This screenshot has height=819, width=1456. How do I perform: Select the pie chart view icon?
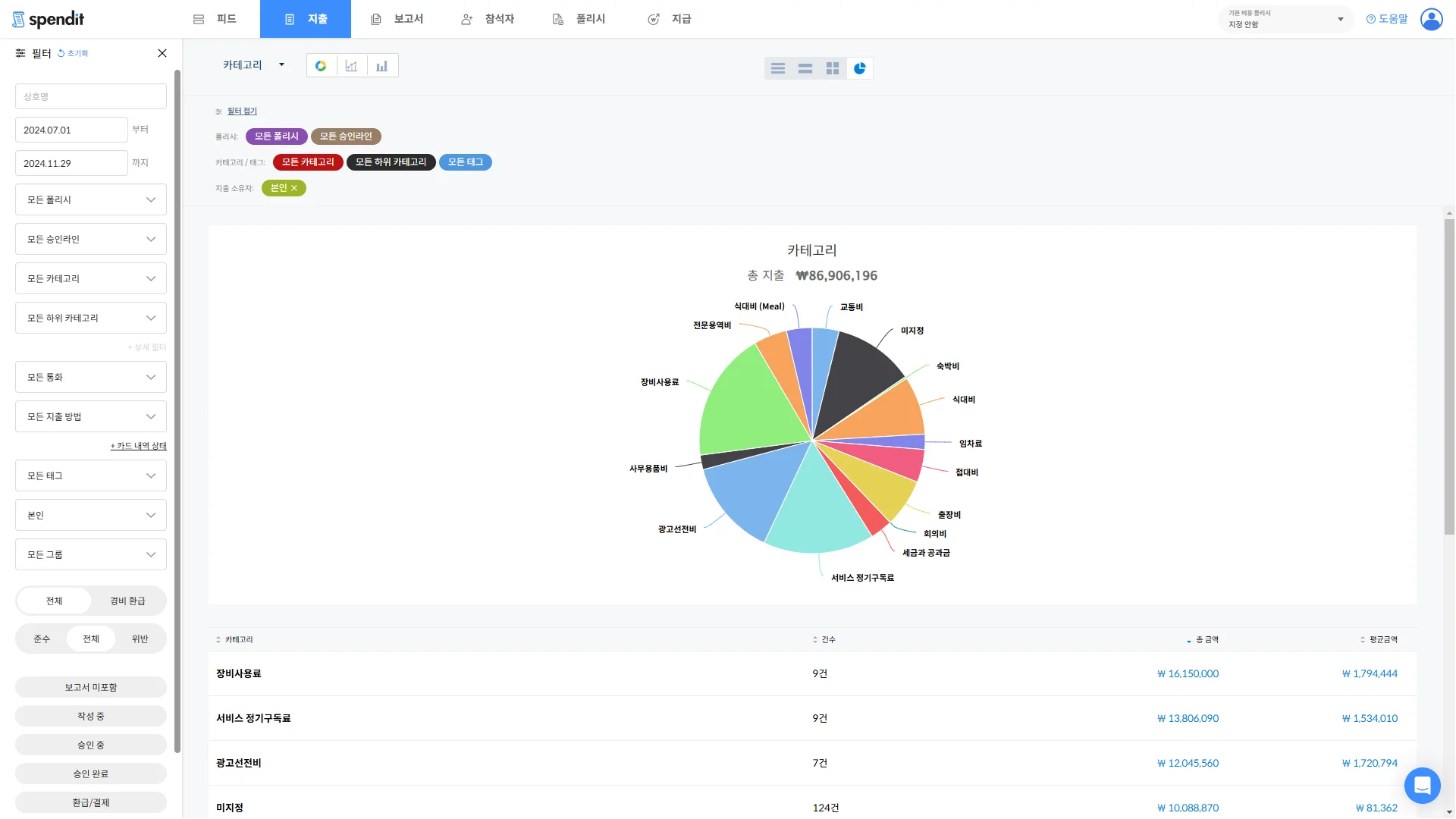[x=859, y=68]
